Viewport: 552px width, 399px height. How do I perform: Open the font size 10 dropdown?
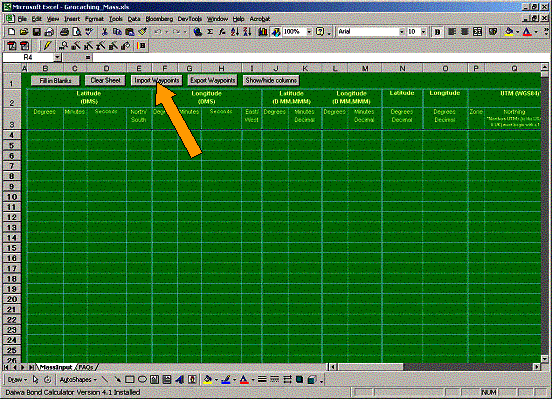[x=424, y=32]
